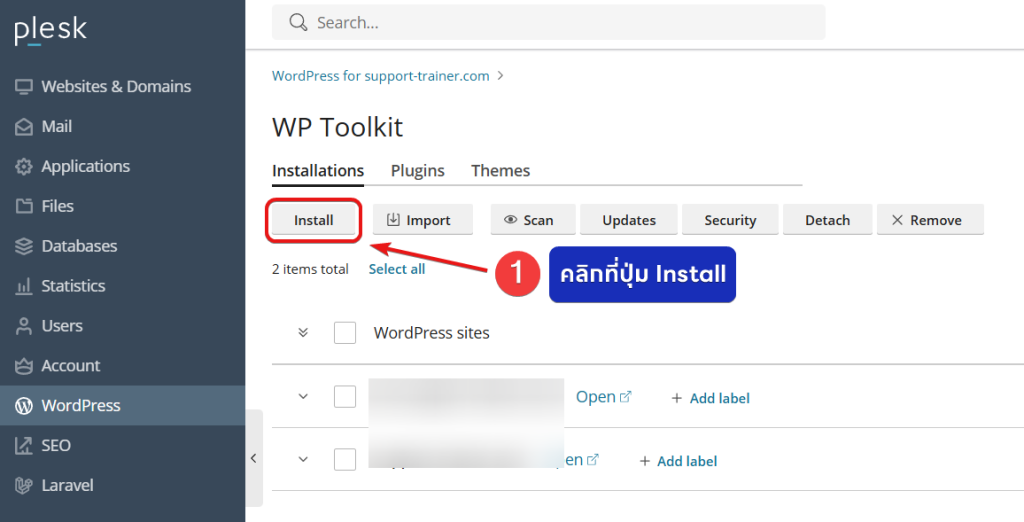1024x522 pixels.
Task: Open the Laravel section
Action: (x=67, y=485)
